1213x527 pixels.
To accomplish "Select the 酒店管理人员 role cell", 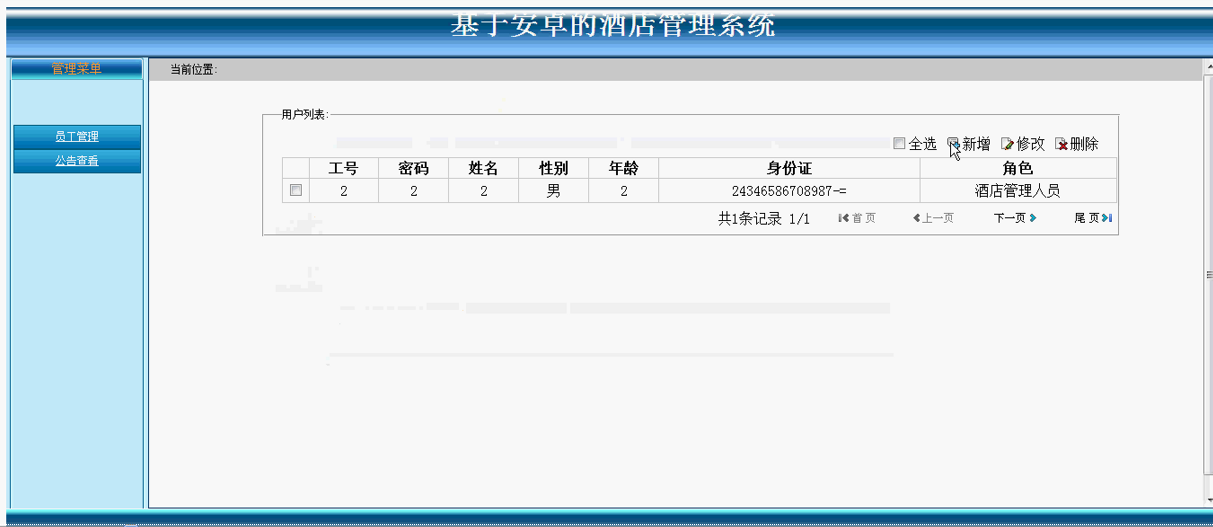I will click(1017, 191).
